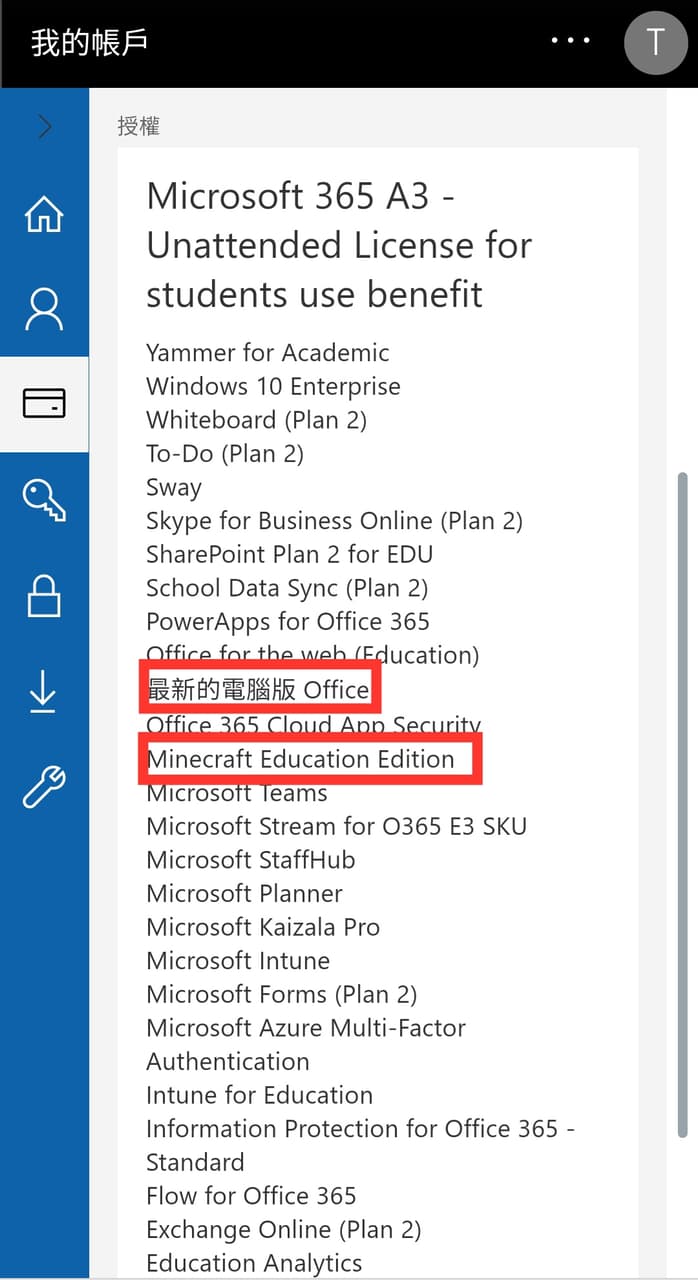Click Microsoft Azure Multi-Factor Authentication entry
Screen dimensions: 698x1280
pos(306,1045)
